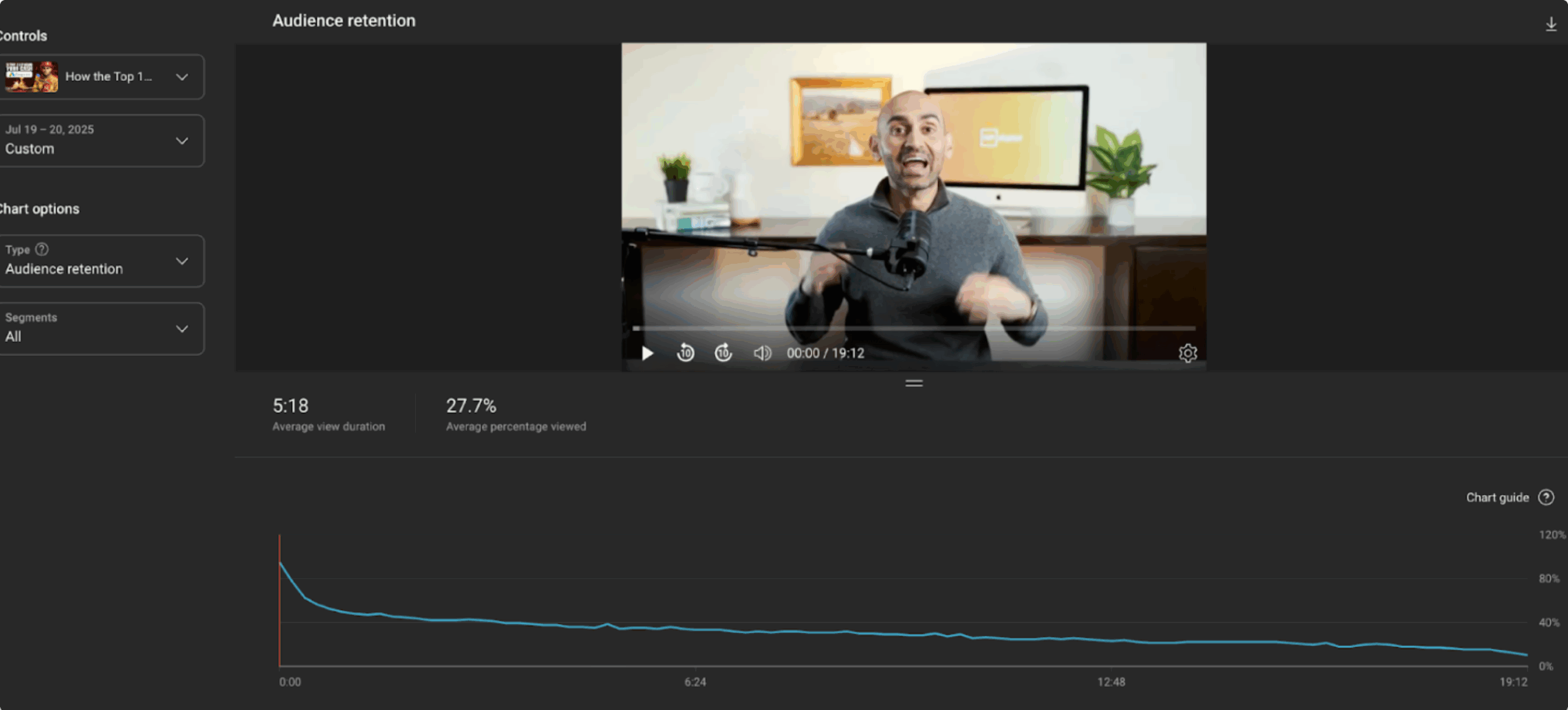Open the Custom date range dropdown

pos(182,141)
